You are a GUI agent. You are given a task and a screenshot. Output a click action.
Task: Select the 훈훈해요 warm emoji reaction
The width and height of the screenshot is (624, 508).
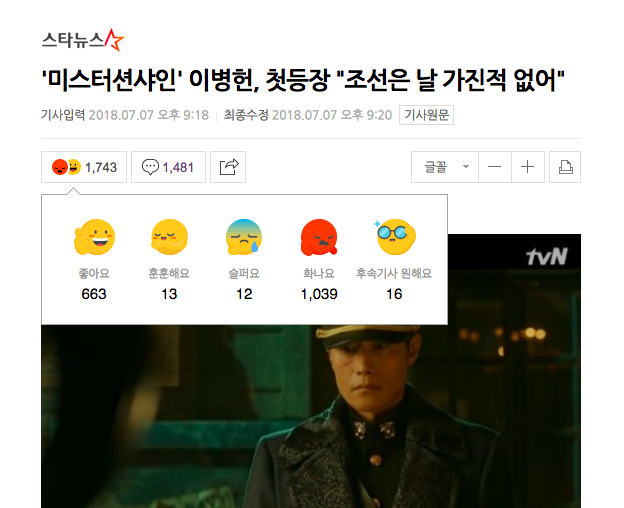coord(169,237)
